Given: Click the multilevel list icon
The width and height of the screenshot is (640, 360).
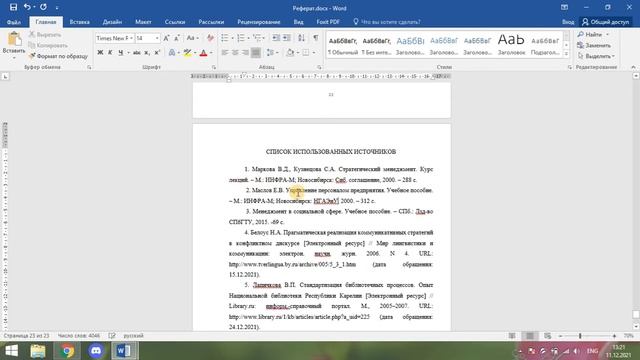Looking at the screenshot, I should (x=257, y=38).
